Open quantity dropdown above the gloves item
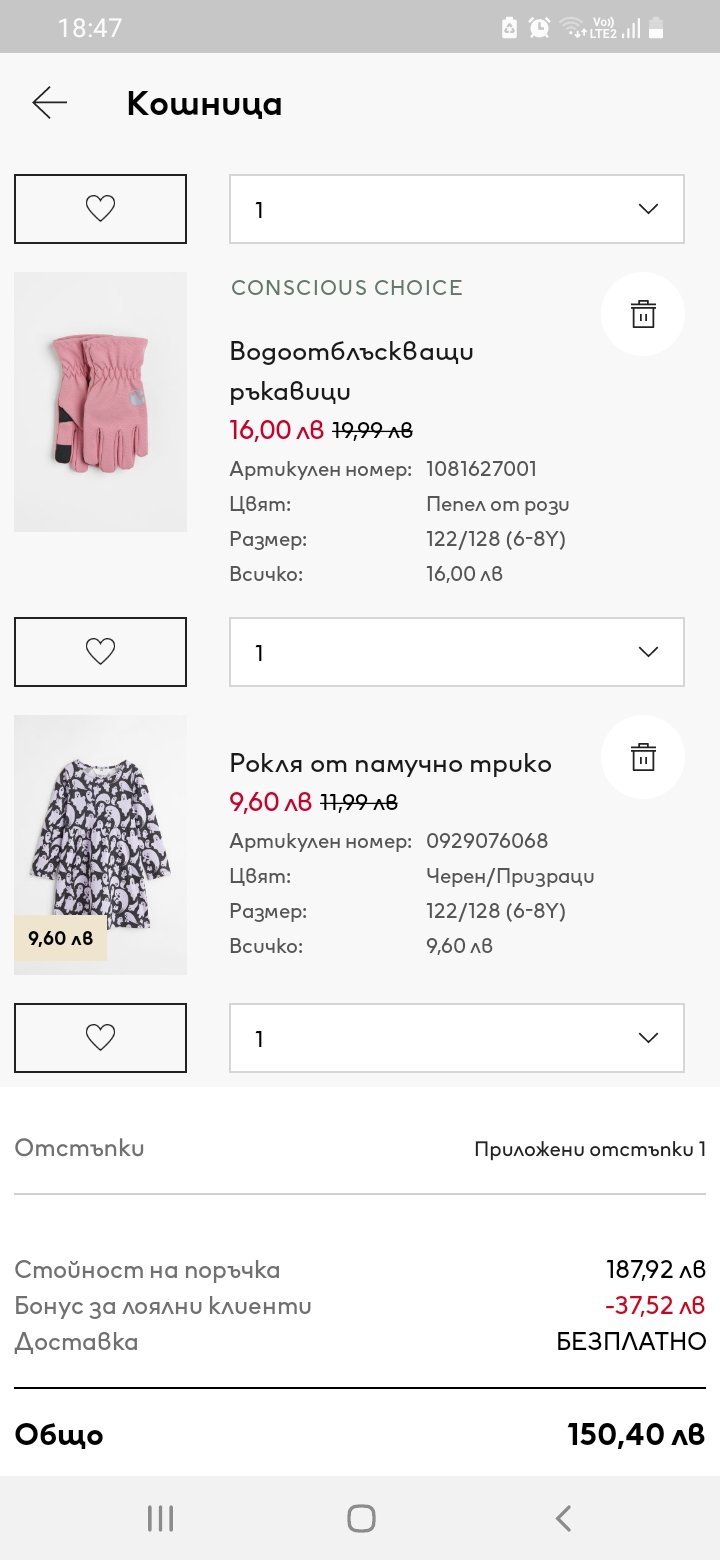The width and height of the screenshot is (720, 1560). pos(456,209)
